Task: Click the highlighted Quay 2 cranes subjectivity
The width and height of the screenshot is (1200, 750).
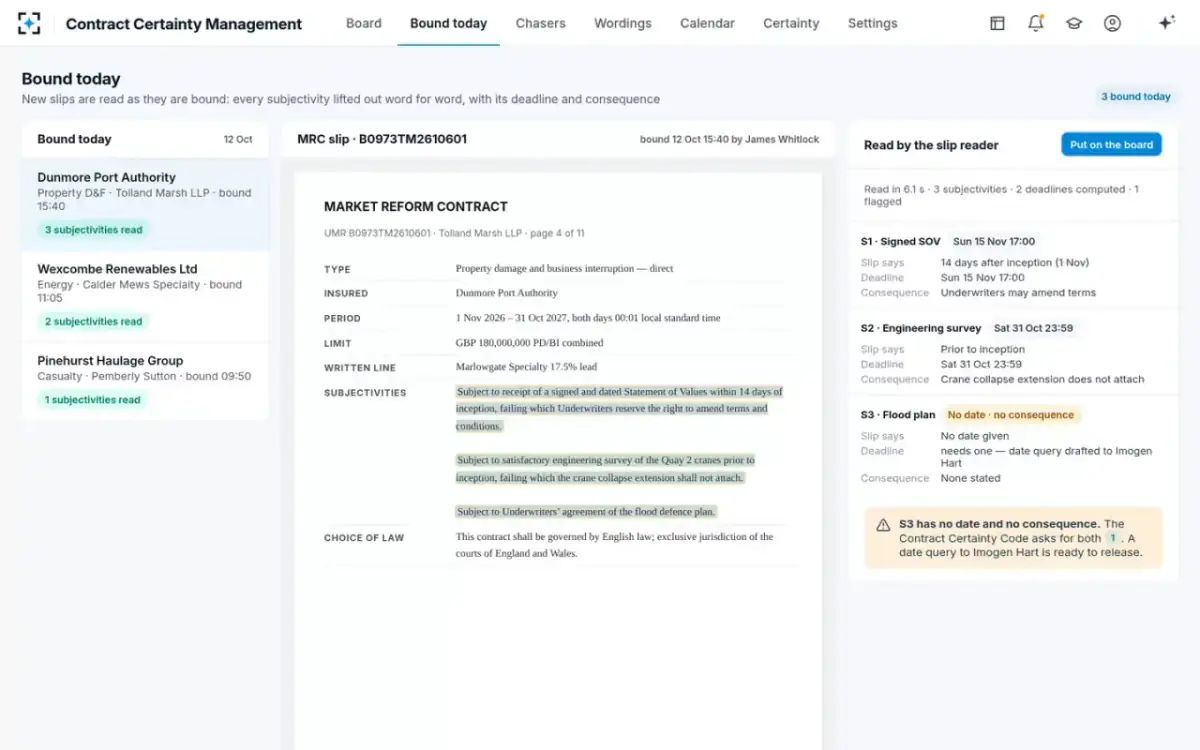Action: 605,469
